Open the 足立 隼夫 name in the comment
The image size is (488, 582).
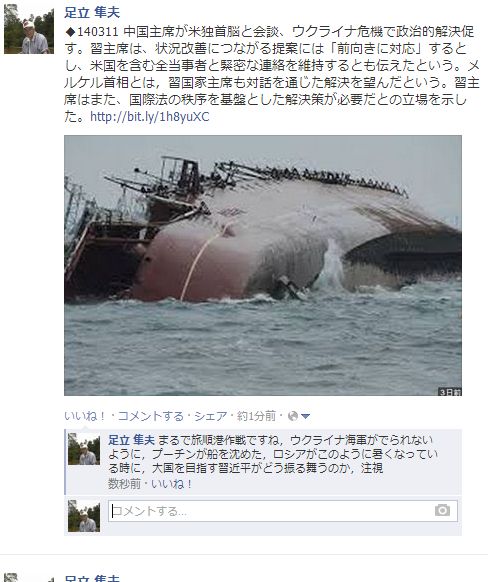tap(131, 440)
